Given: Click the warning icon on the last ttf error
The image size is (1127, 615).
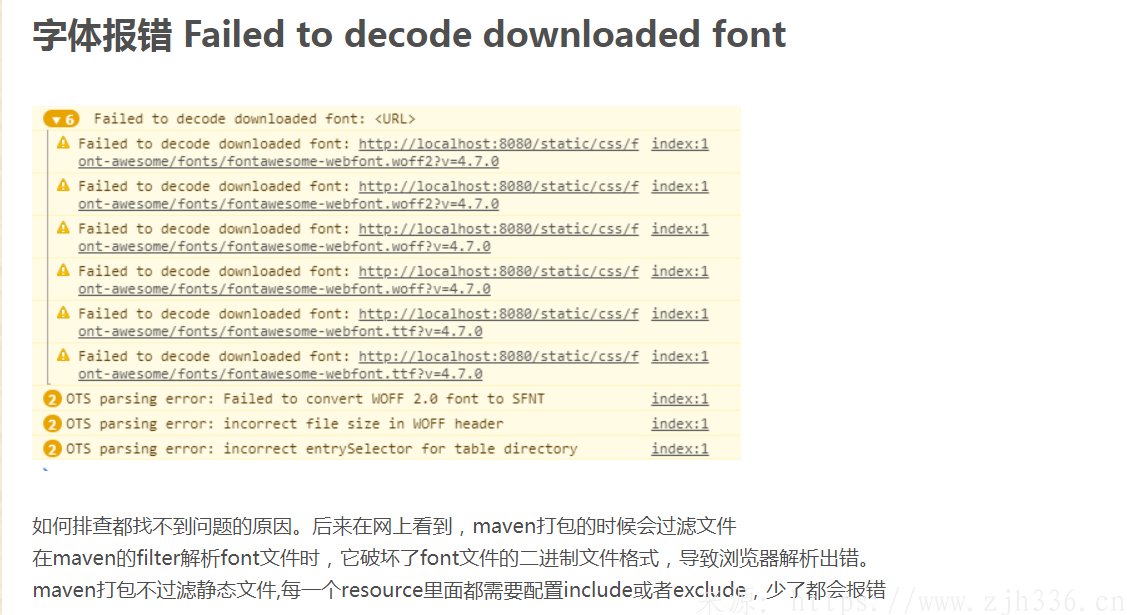Looking at the screenshot, I should click(x=64, y=355).
